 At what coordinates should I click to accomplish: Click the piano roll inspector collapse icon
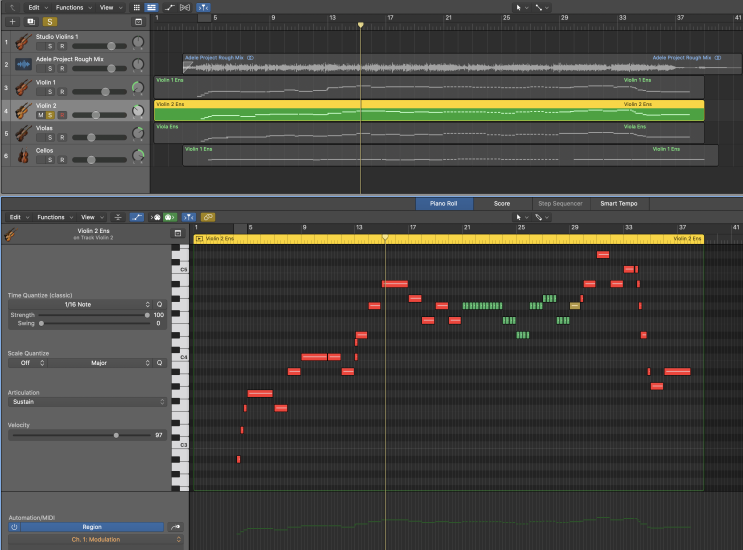coord(178,233)
